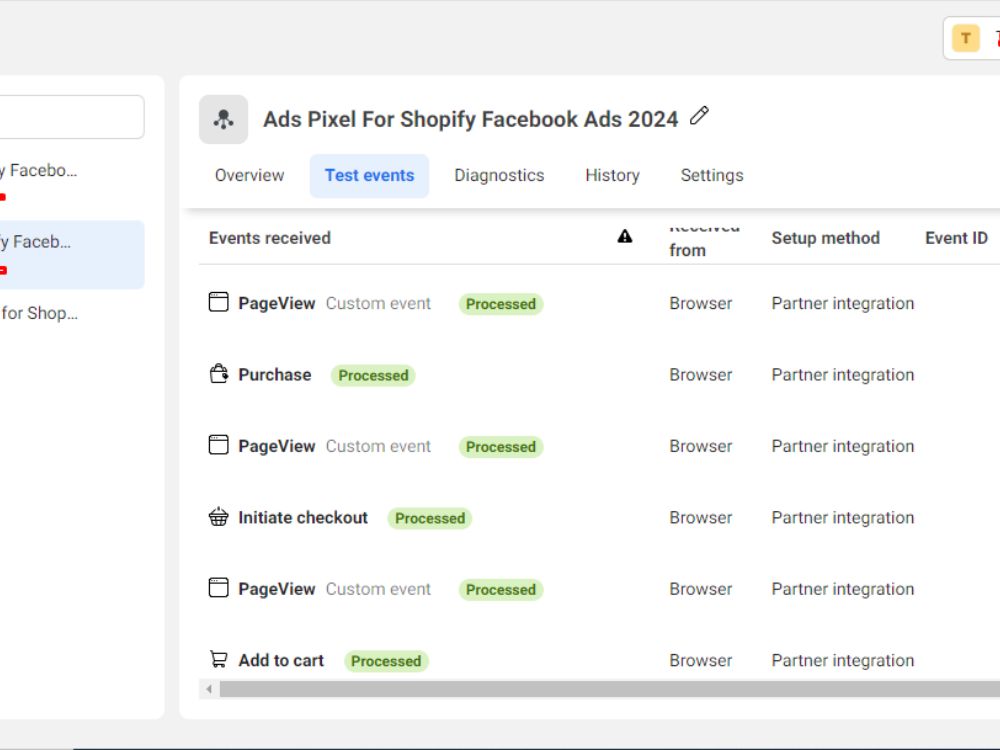Screen dimensions: 1000x750
Task: Click the first PageView browser window icon
Action: pyautogui.click(x=219, y=302)
